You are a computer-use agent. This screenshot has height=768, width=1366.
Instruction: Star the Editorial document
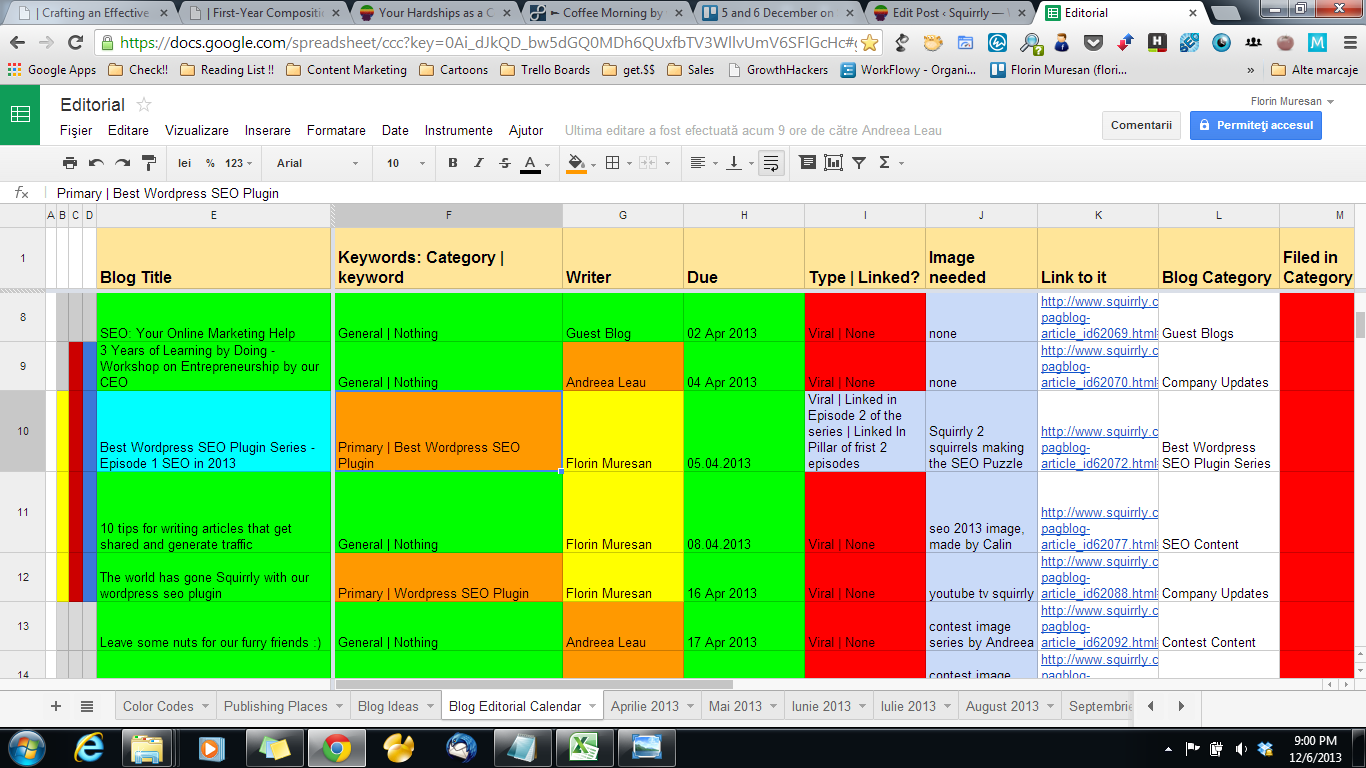pyautogui.click(x=144, y=105)
